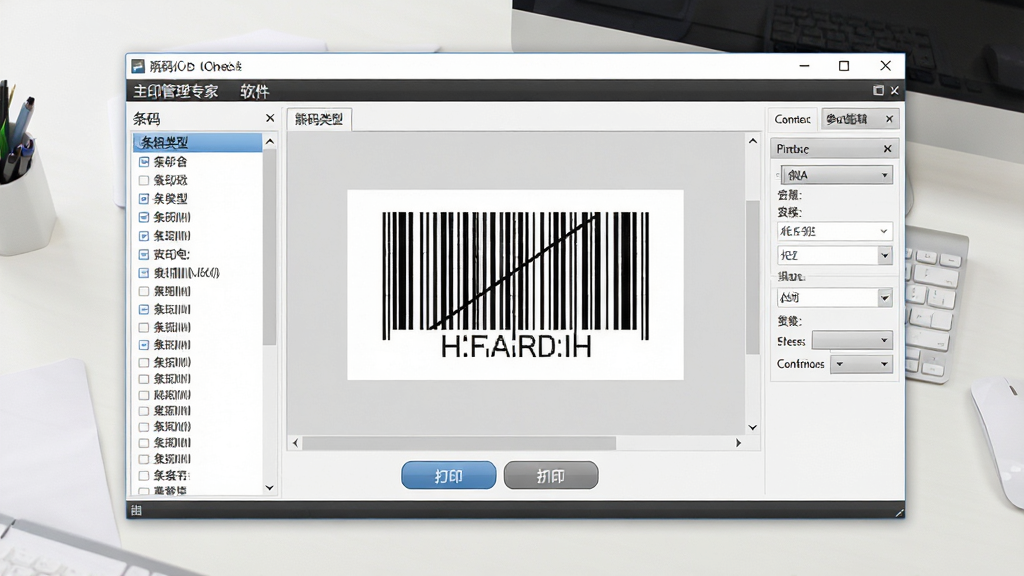1024x576 pixels.
Task: Open the white dropdown with the thin chevron
Action: click(x=835, y=231)
